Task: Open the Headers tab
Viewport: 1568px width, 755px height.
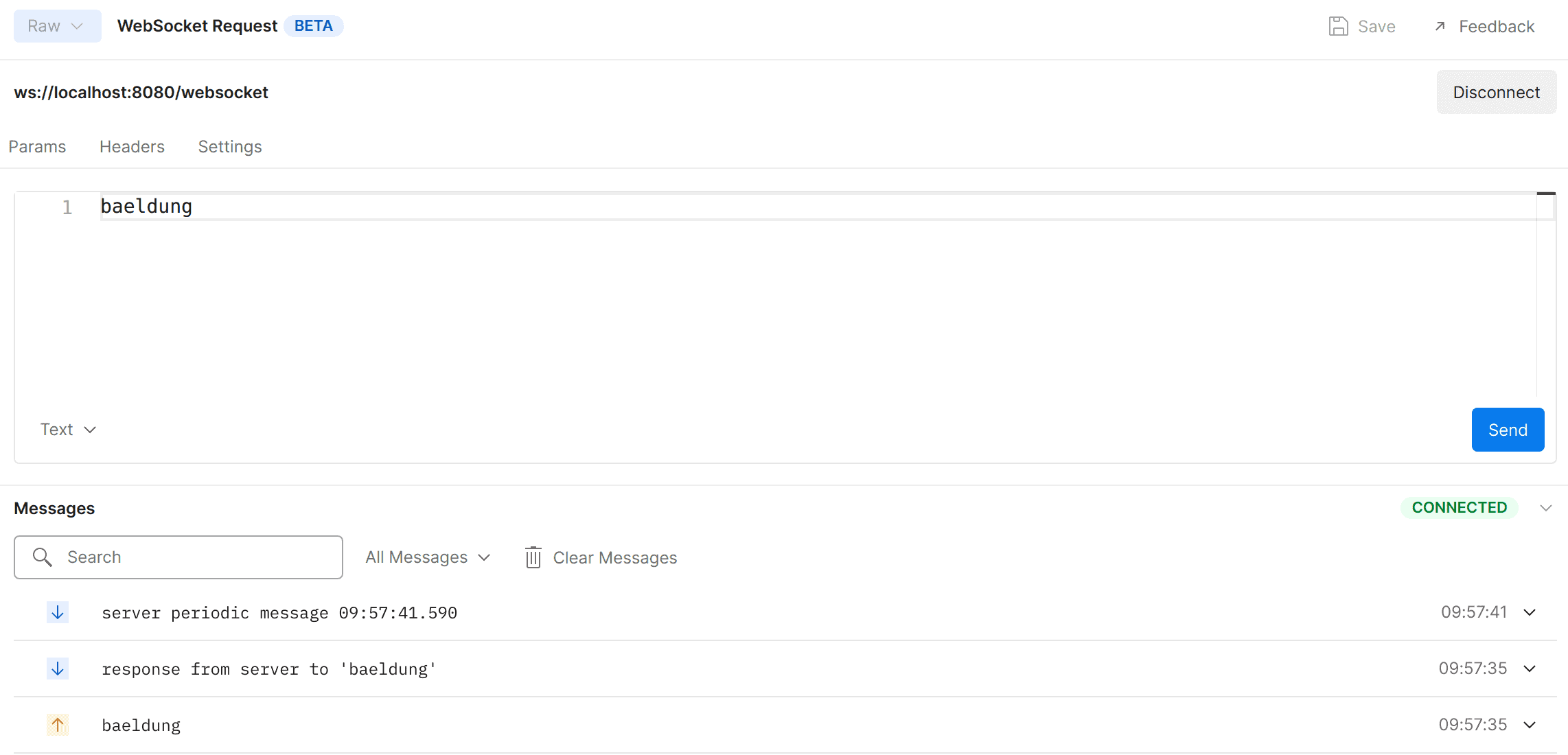Action: click(x=132, y=147)
